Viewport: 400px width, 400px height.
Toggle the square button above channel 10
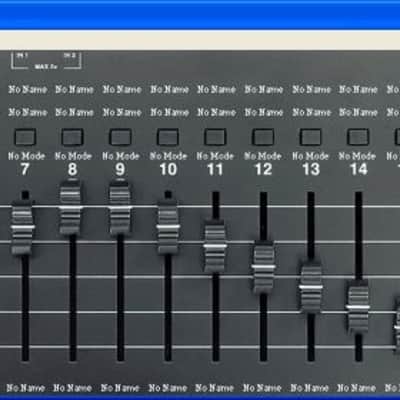(x=168, y=137)
